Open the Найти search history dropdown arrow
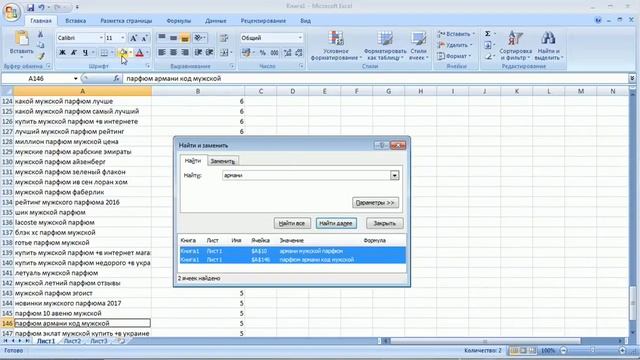640x360 pixels. (394, 176)
